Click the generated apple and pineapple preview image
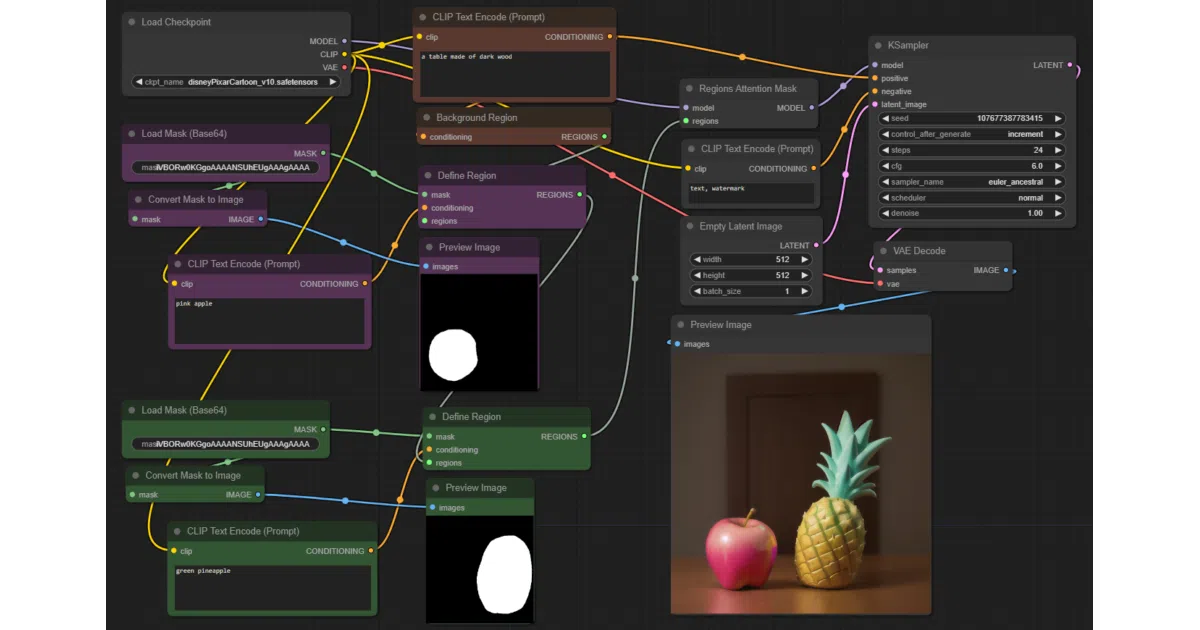 [x=801, y=483]
